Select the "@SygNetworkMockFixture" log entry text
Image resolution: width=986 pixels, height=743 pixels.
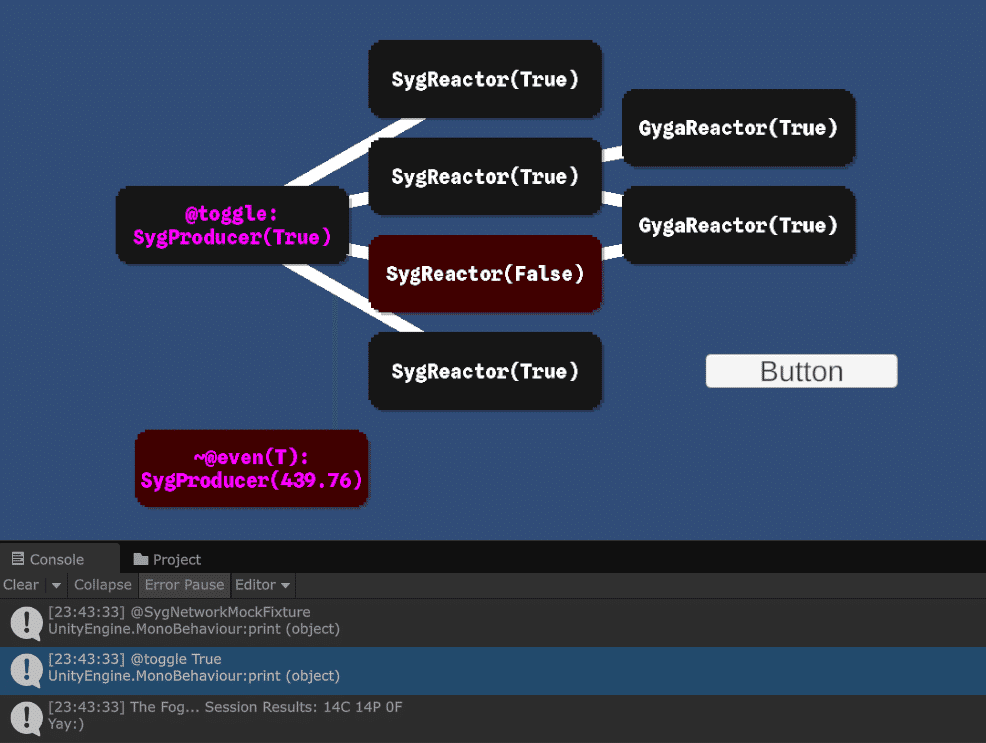tap(220, 612)
